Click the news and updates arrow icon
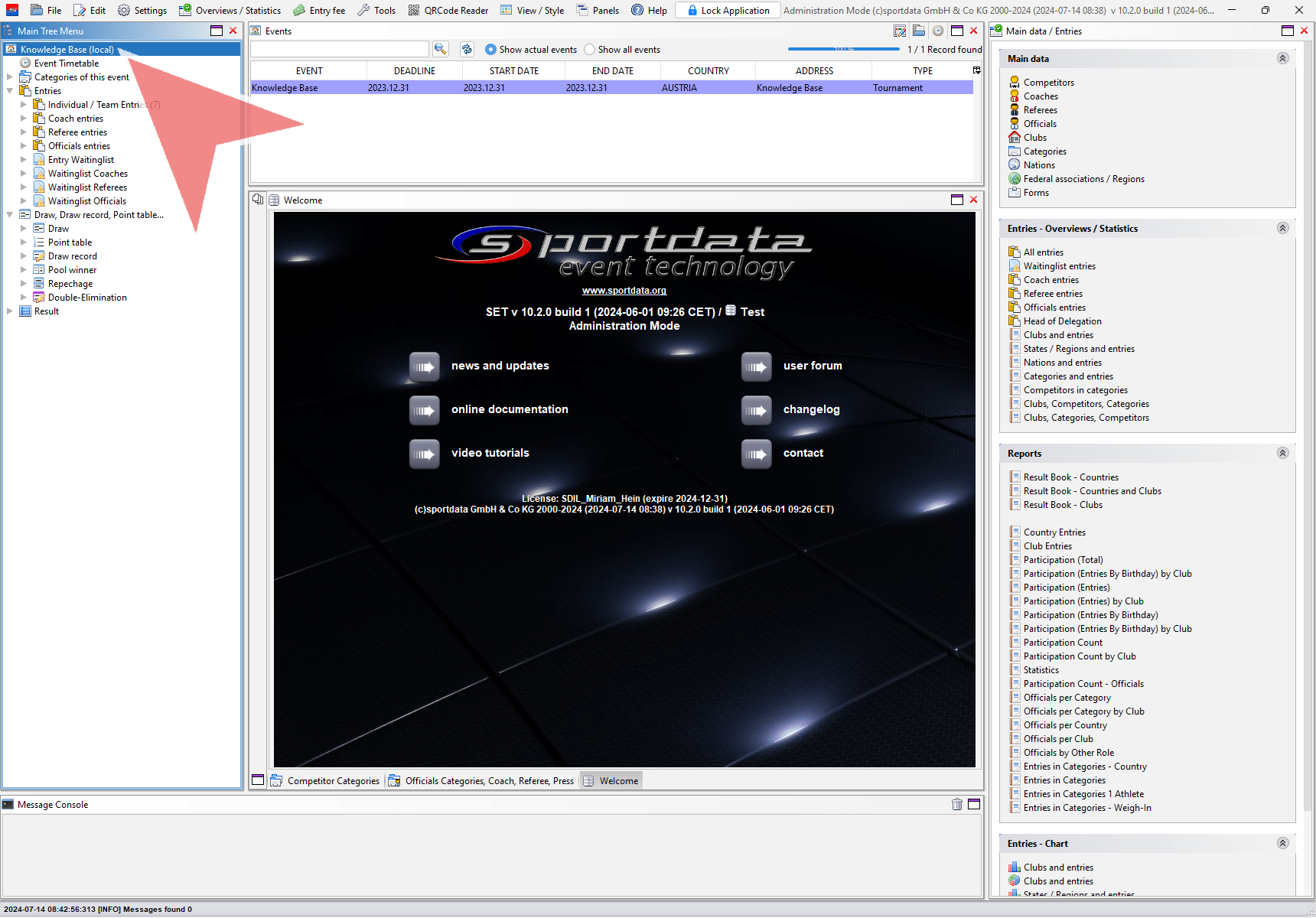The width and height of the screenshot is (1316, 918). point(424,366)
